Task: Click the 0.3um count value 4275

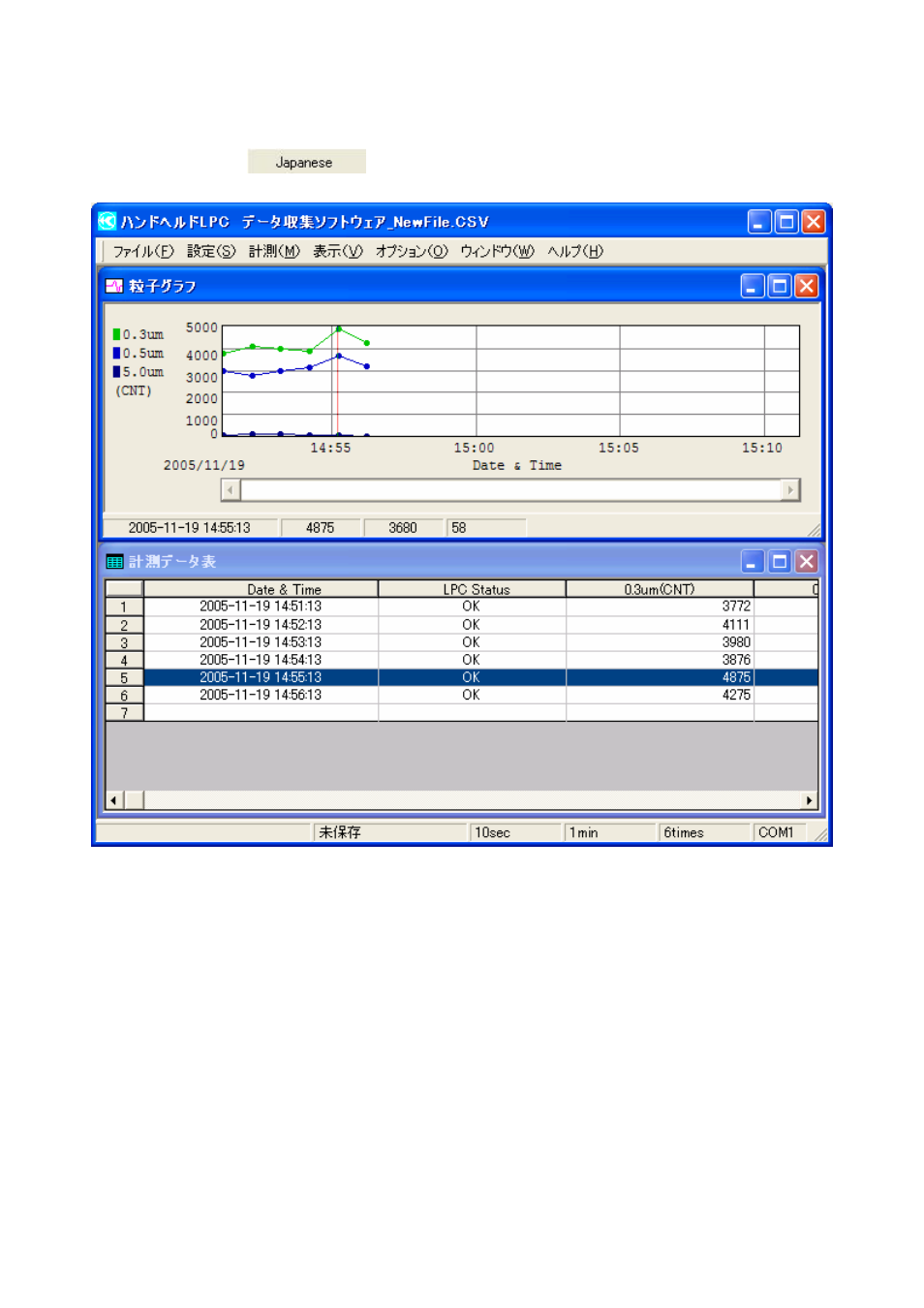Action: (x=736, y=695)
